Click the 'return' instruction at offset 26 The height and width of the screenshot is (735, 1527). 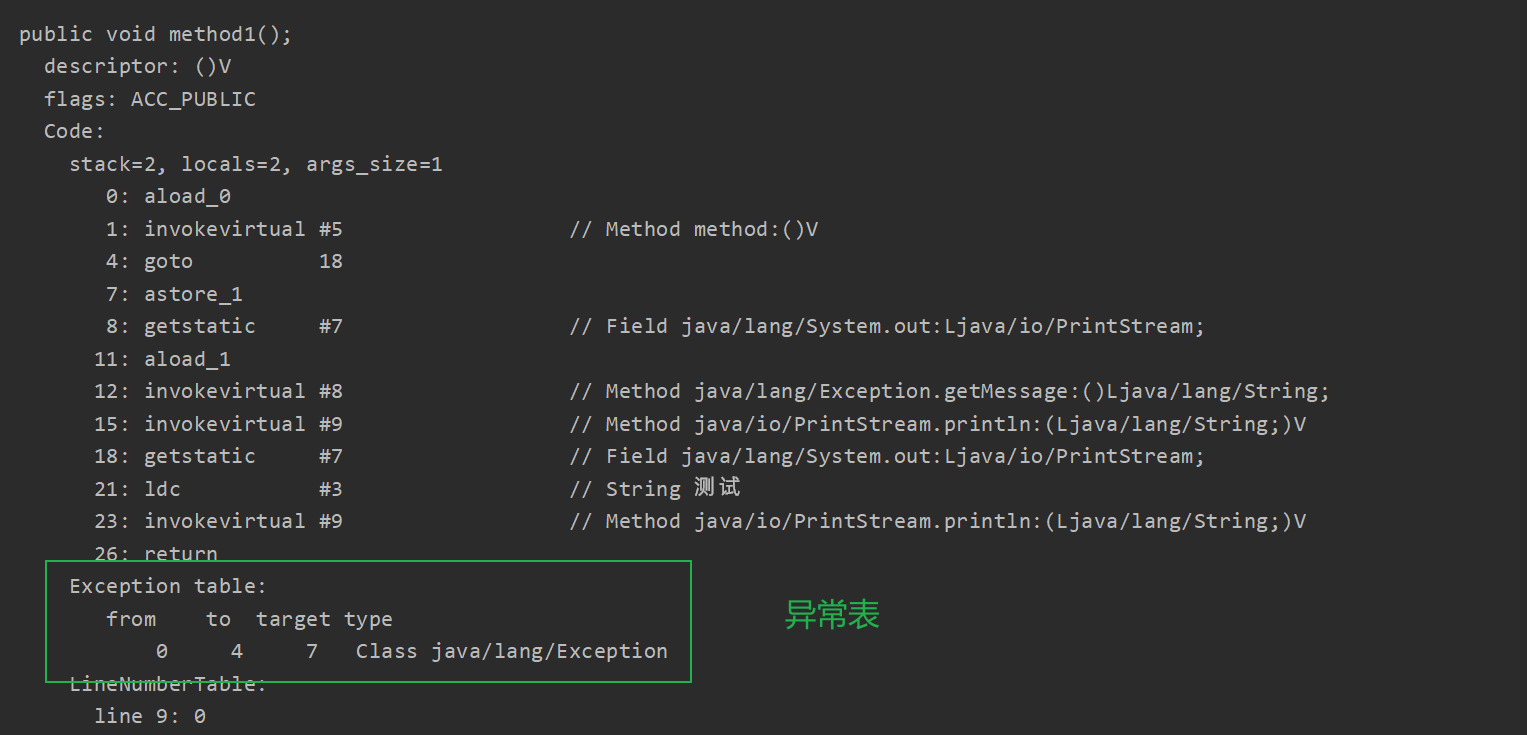[181, 553]
